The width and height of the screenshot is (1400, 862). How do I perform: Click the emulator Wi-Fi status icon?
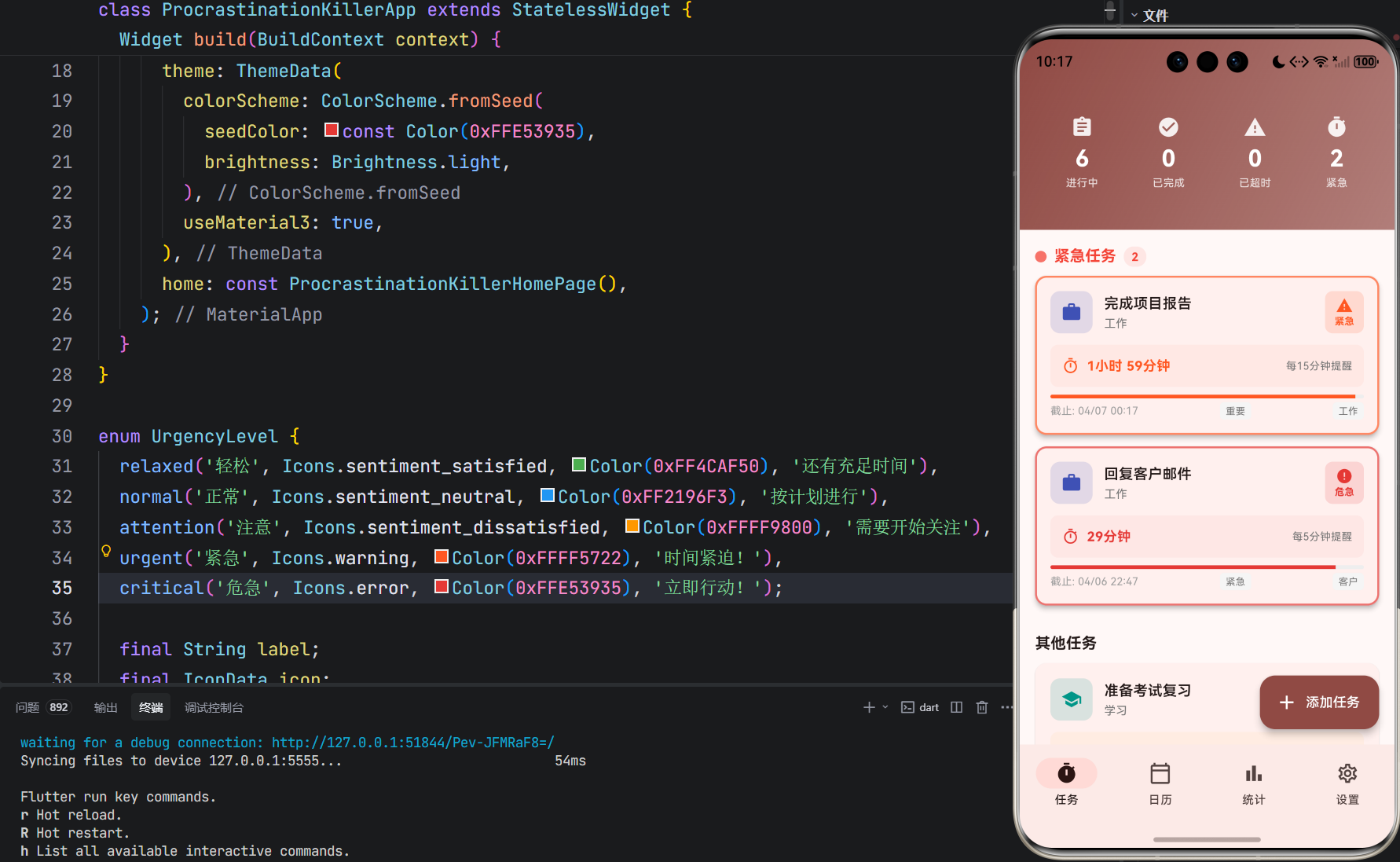1321,61
